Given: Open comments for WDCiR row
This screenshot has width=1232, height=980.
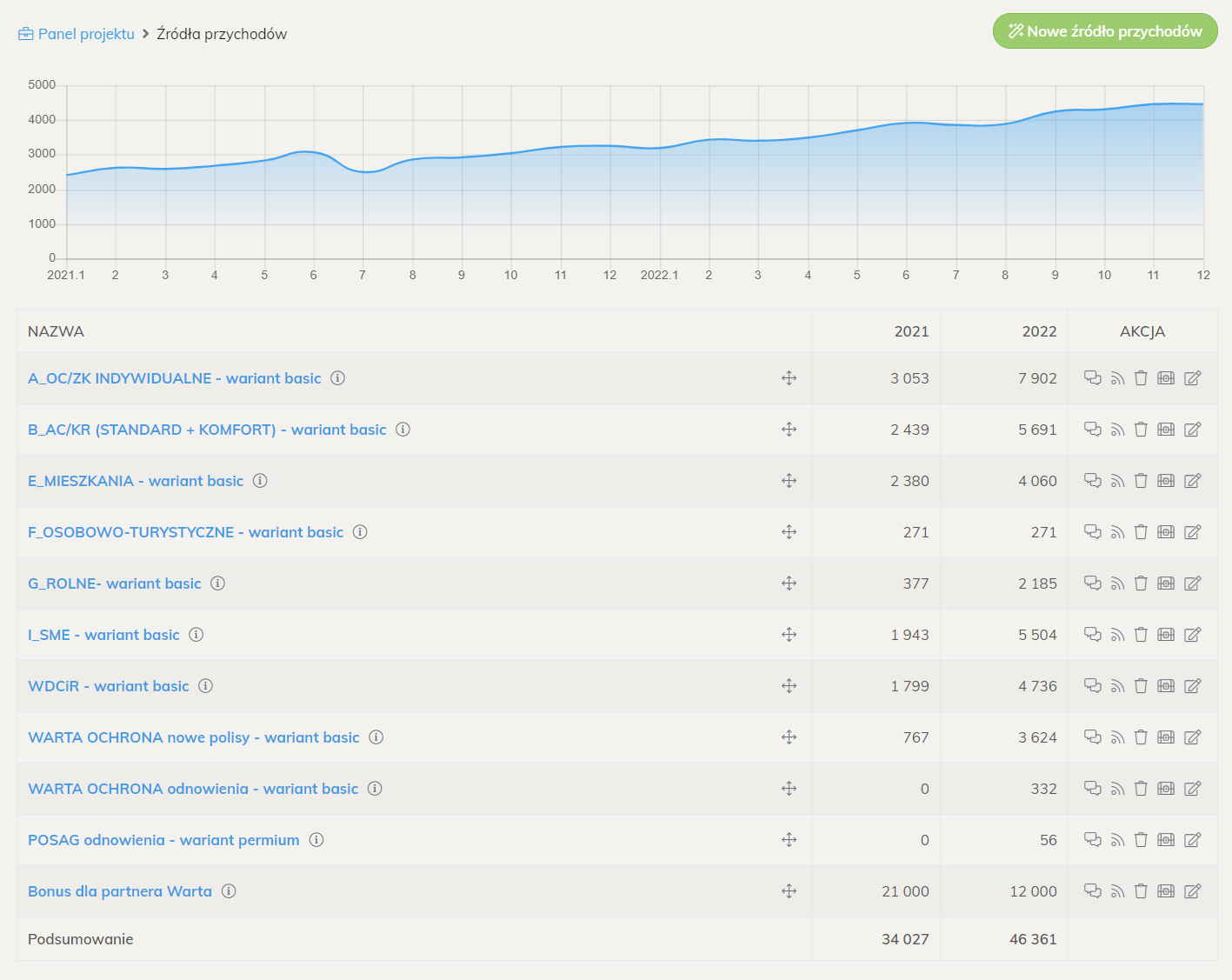Looking at the screenshot, I should (x=1092, y=685).
